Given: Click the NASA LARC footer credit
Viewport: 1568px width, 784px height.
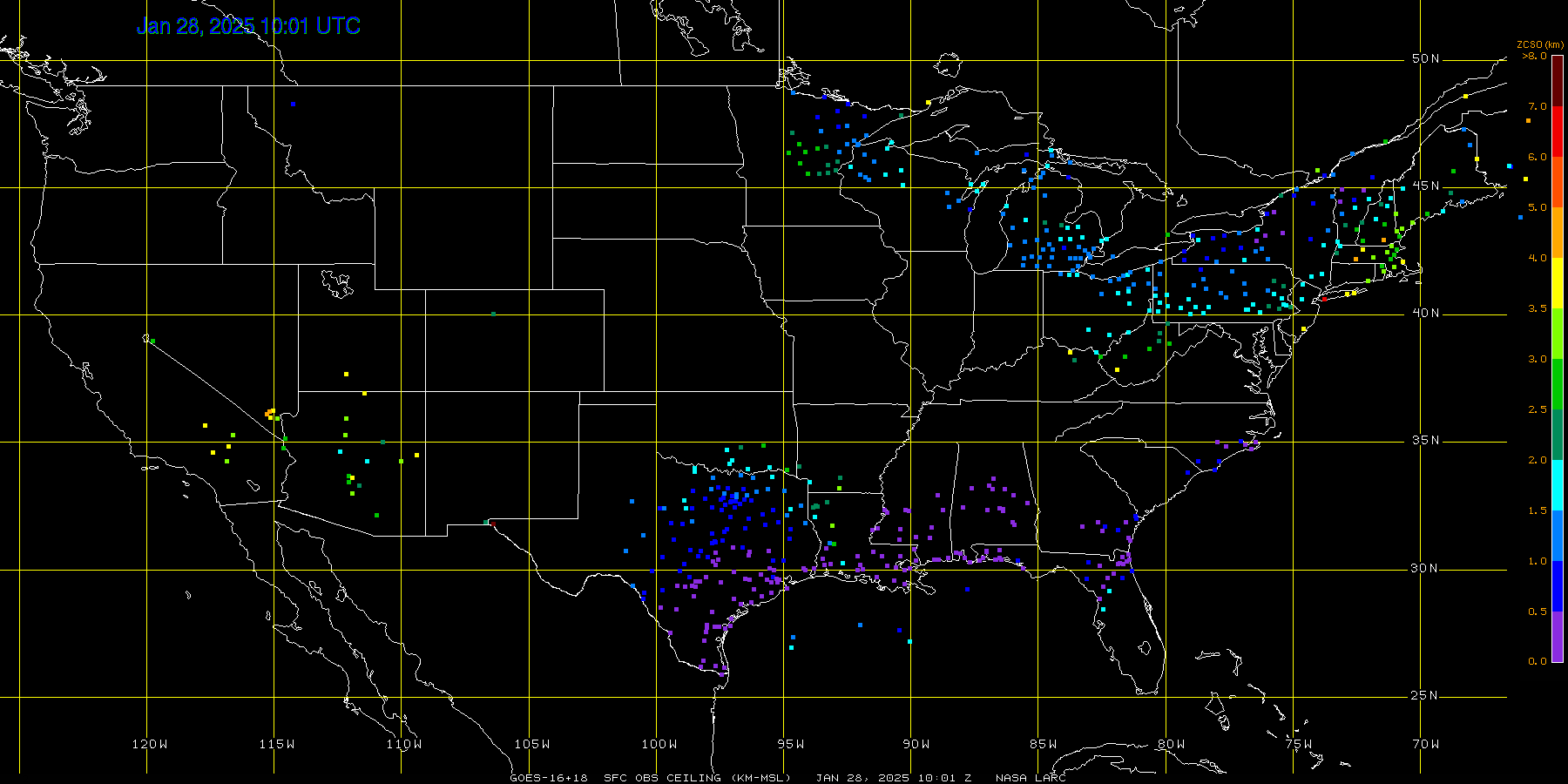Looking at the screenshot, I should point(1031,778).
